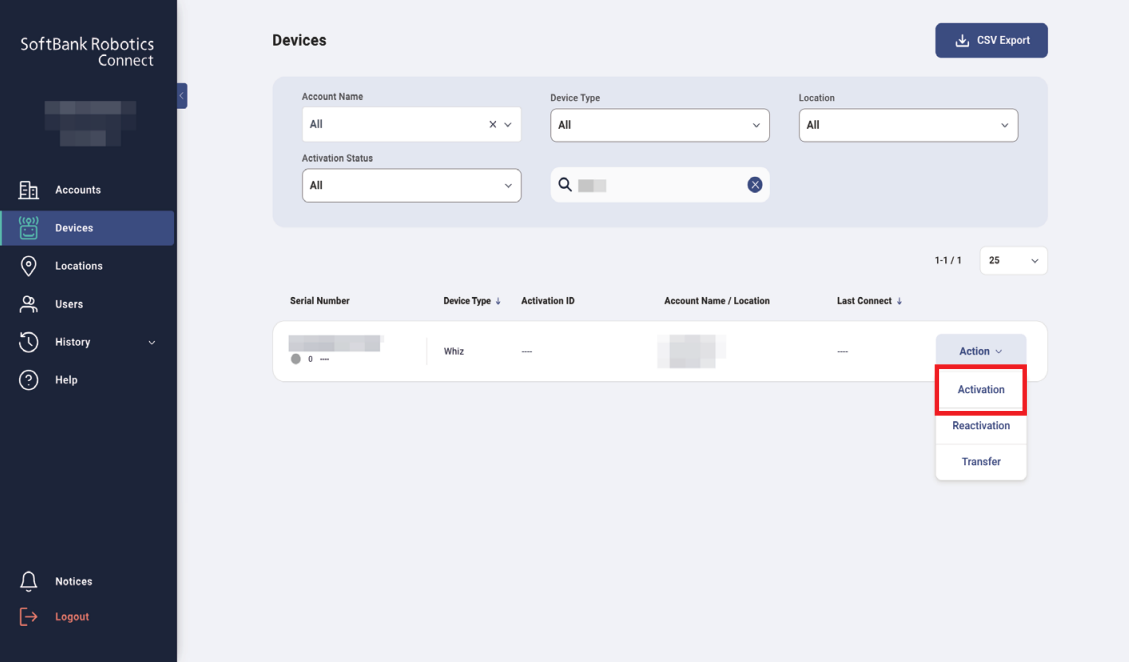Click the 1-1 / 1 pagination text
Viewport: 1129px width, 662px height.
point(948,260)
